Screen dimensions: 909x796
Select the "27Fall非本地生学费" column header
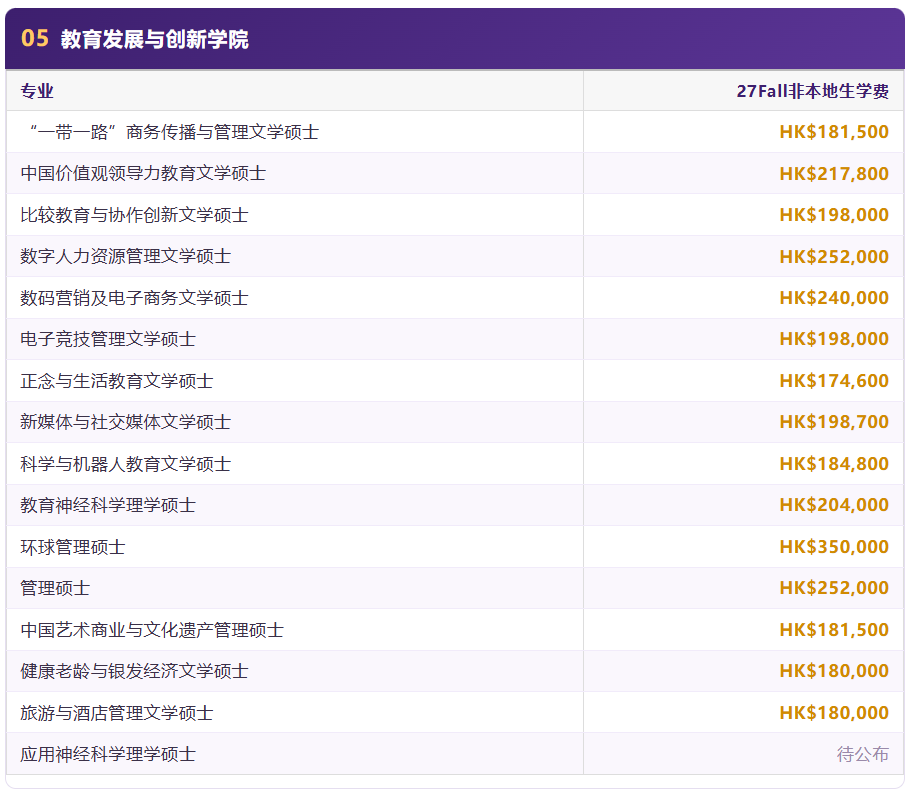pos(812,91)
